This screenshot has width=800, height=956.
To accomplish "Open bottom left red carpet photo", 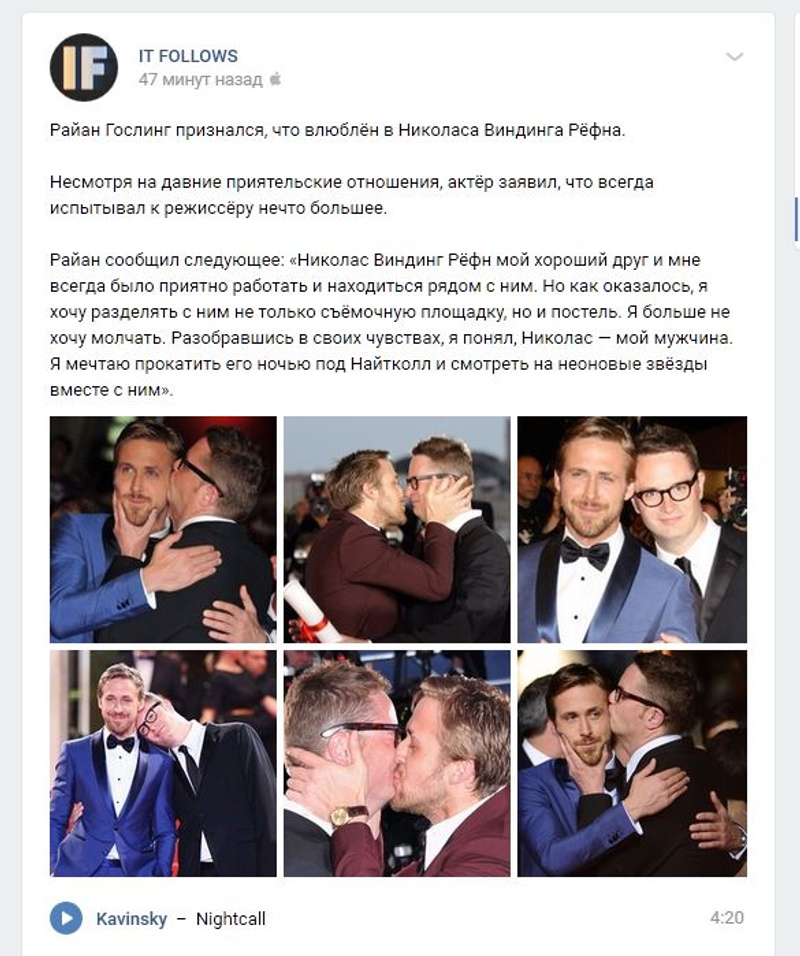I will click(x=163, y=763).
